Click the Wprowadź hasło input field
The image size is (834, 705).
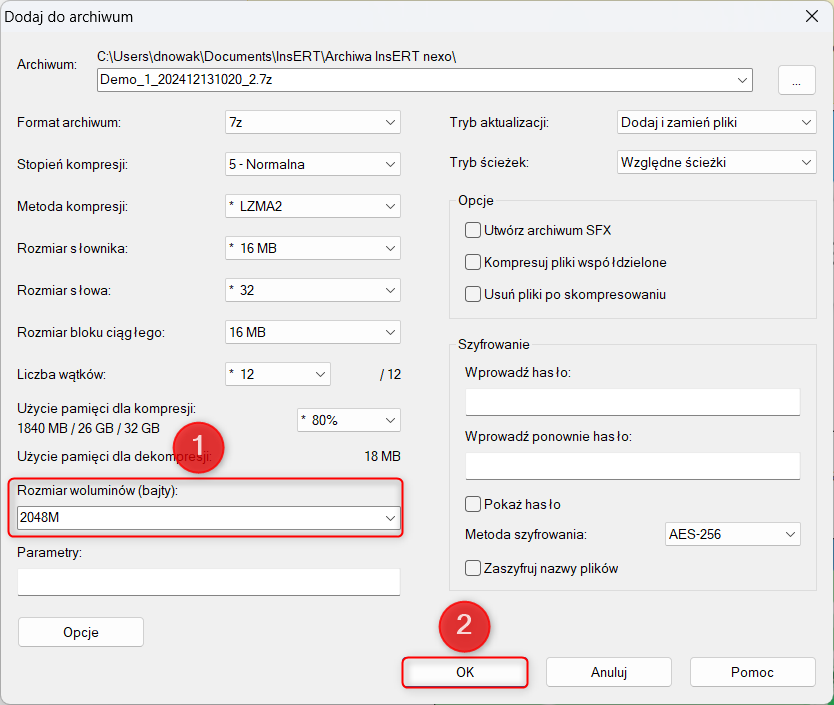(632, 402)
